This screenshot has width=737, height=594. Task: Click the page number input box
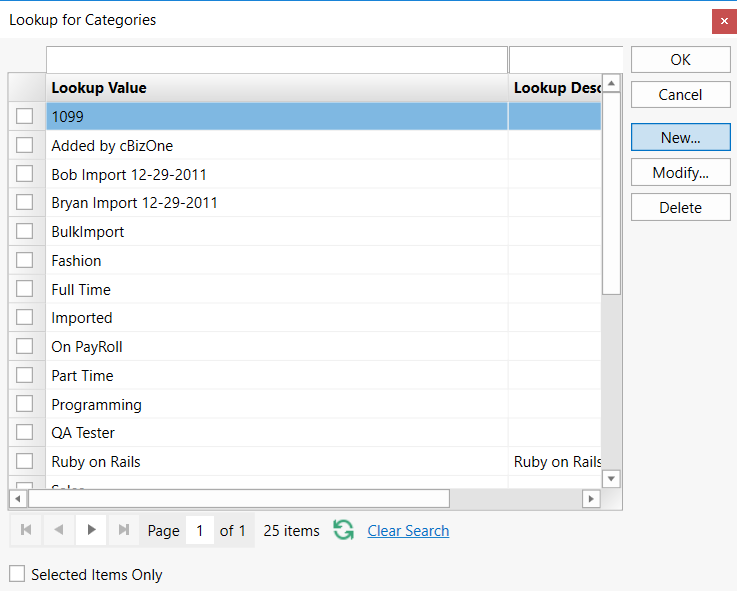coord(200,531)
